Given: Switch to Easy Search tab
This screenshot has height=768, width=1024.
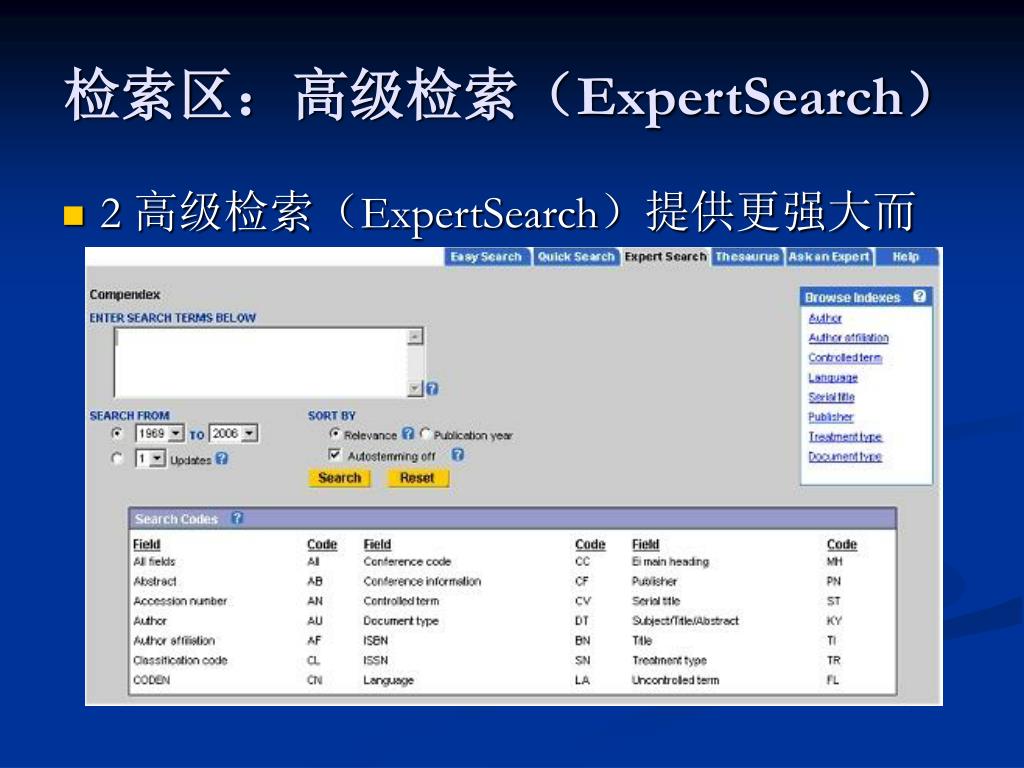Looking at the screenshot, I should pos(487,257).
